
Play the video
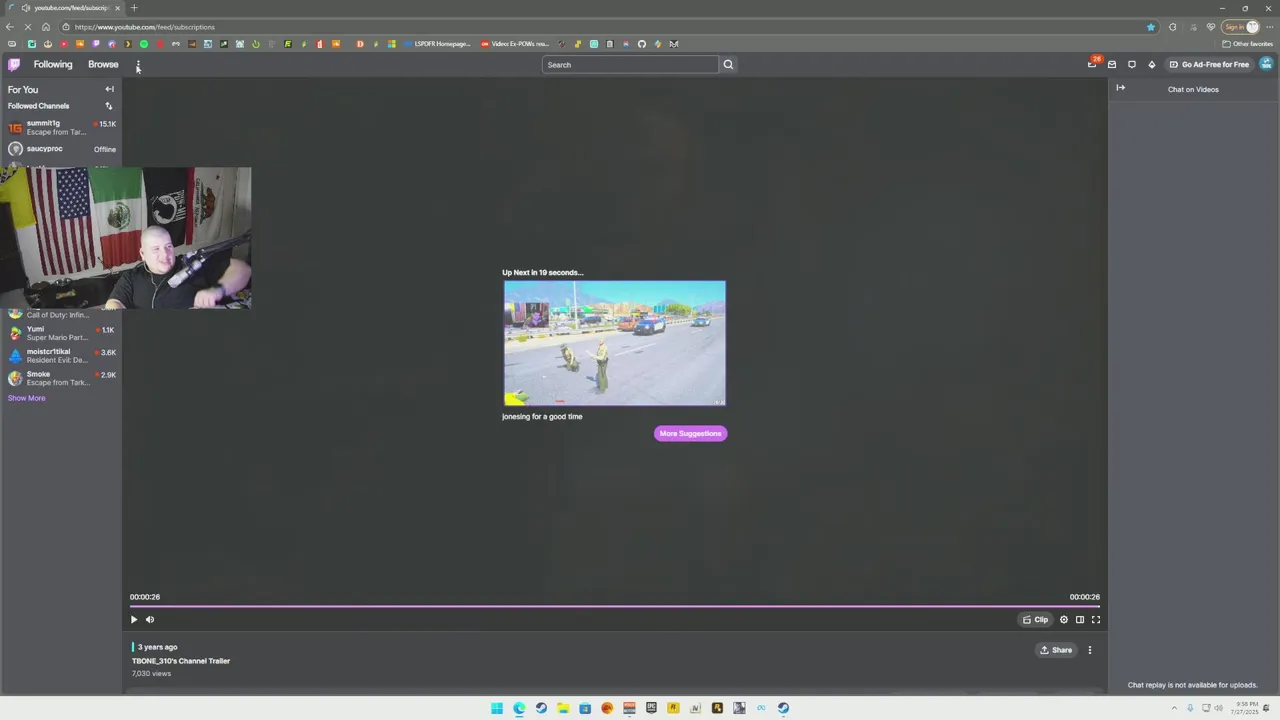(x=134, y=619)
